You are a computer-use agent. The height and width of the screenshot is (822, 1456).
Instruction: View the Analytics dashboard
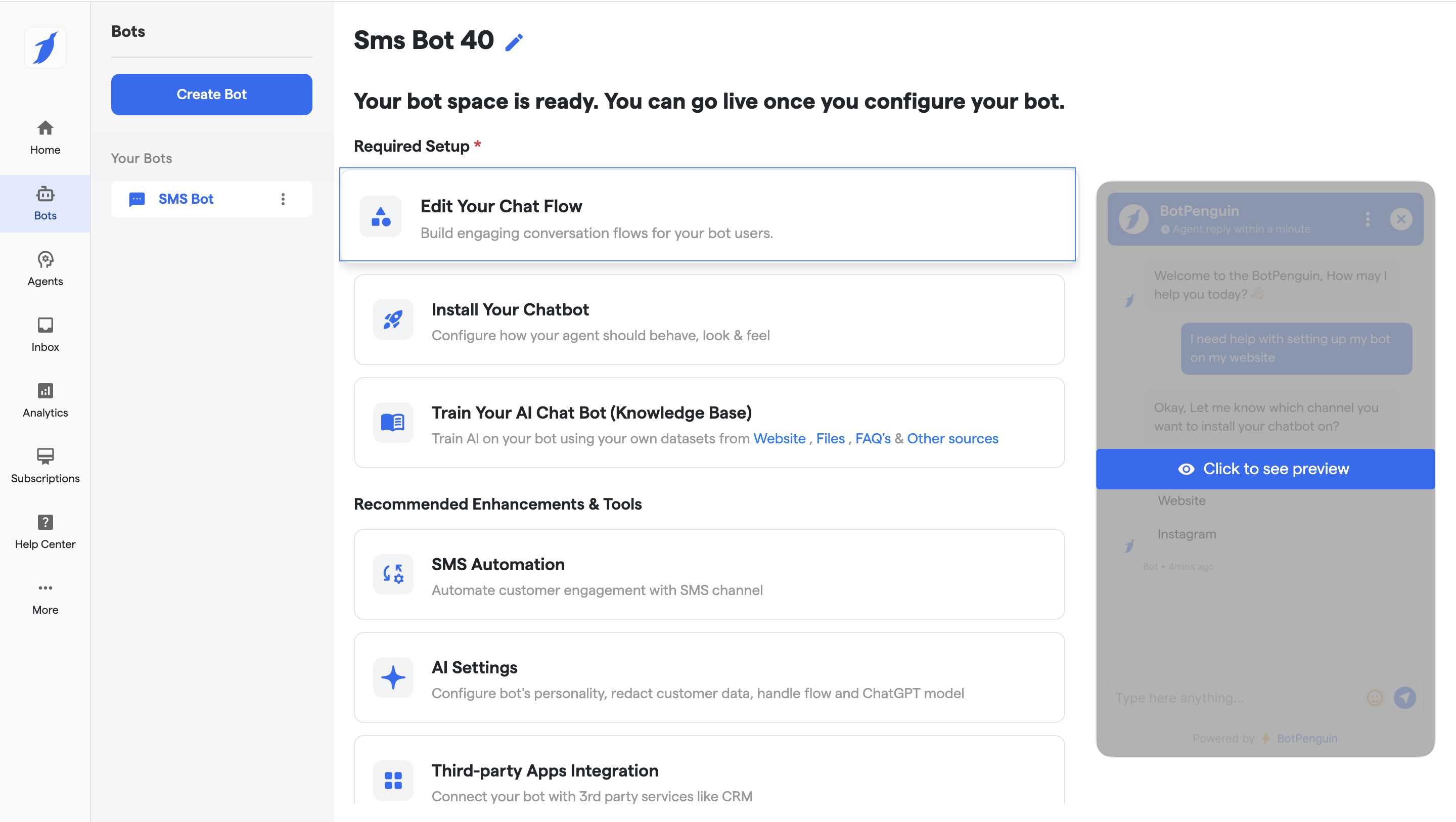click(x=45, y=400)
